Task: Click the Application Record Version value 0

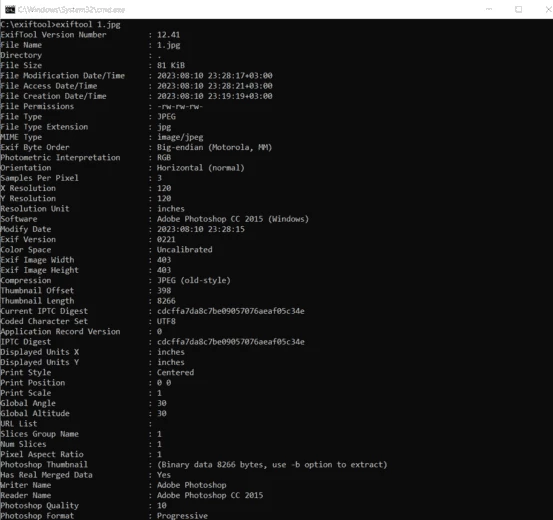Action: (x=159, y=332)
